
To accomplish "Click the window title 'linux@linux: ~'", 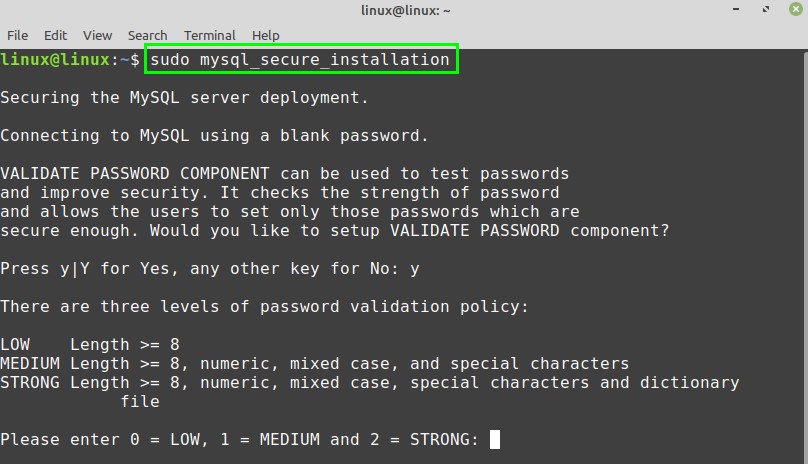I will 404,11.
